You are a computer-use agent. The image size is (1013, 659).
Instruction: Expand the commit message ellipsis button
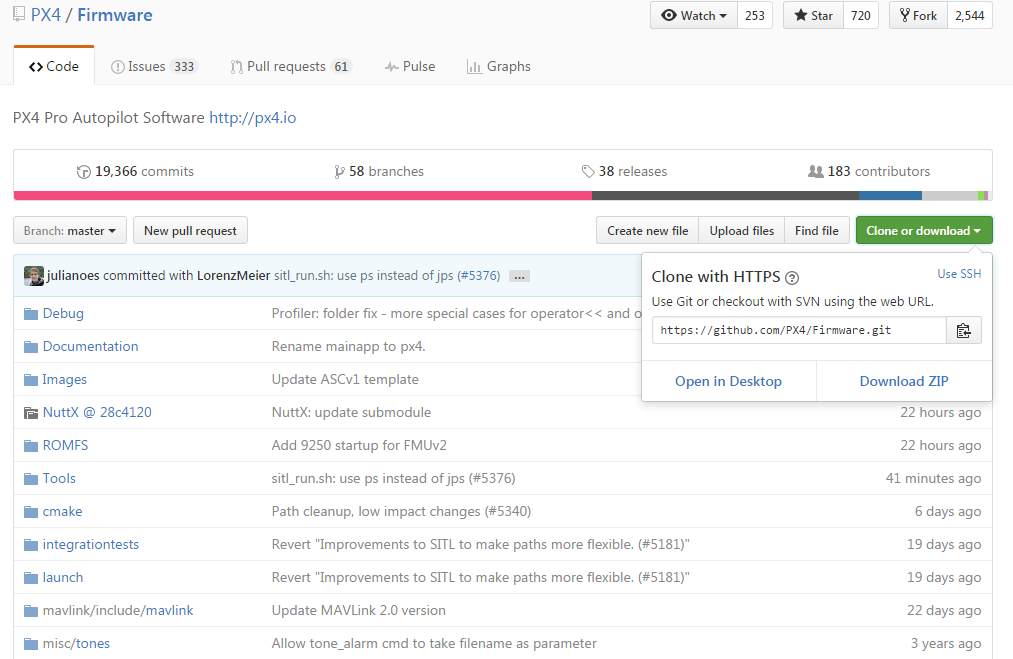(x=519, y=277)
